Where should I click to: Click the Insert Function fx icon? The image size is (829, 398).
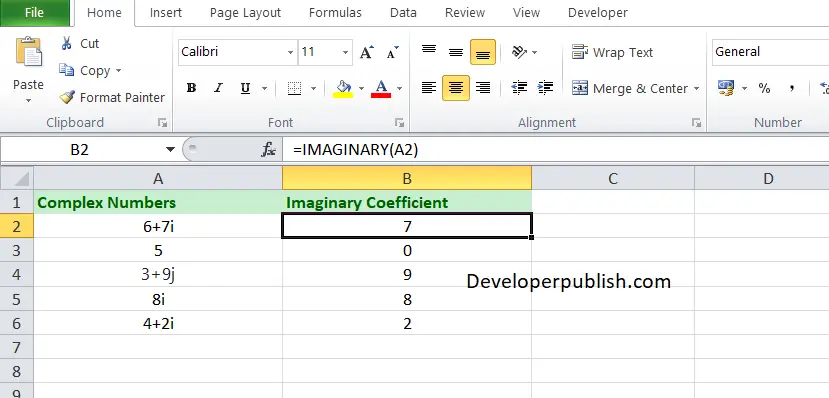(269, 150)
